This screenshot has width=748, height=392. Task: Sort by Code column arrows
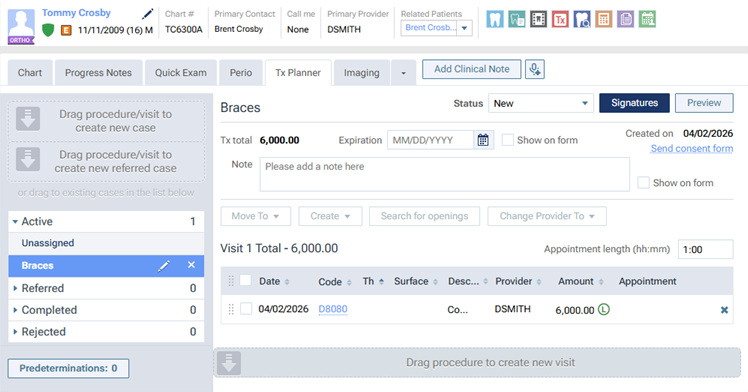tap(349, 282)
